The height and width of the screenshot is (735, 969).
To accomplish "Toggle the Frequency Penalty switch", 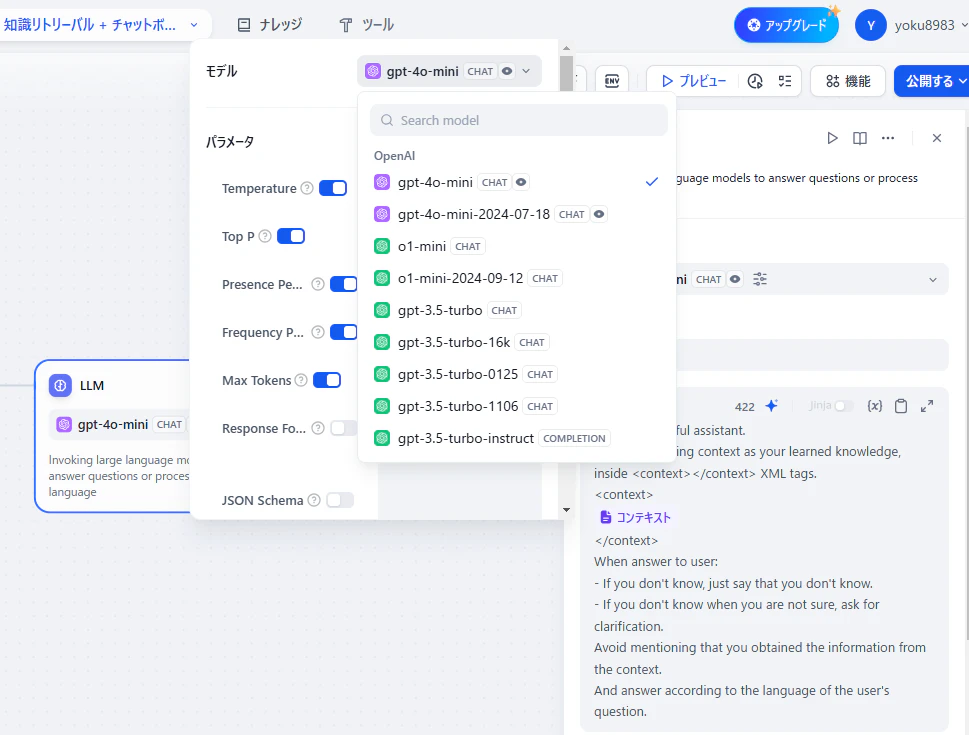I will click(344, 332).
